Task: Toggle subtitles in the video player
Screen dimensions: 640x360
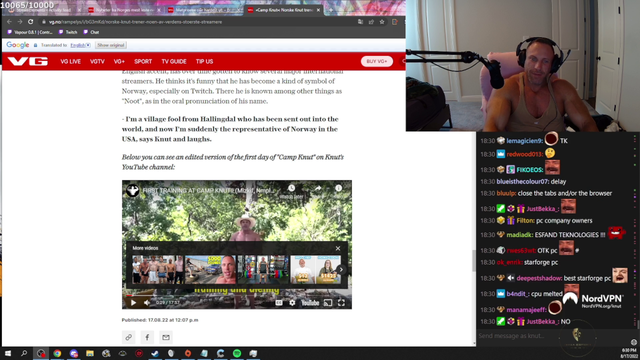Action: pyautogui.click(x=279, y=302)
